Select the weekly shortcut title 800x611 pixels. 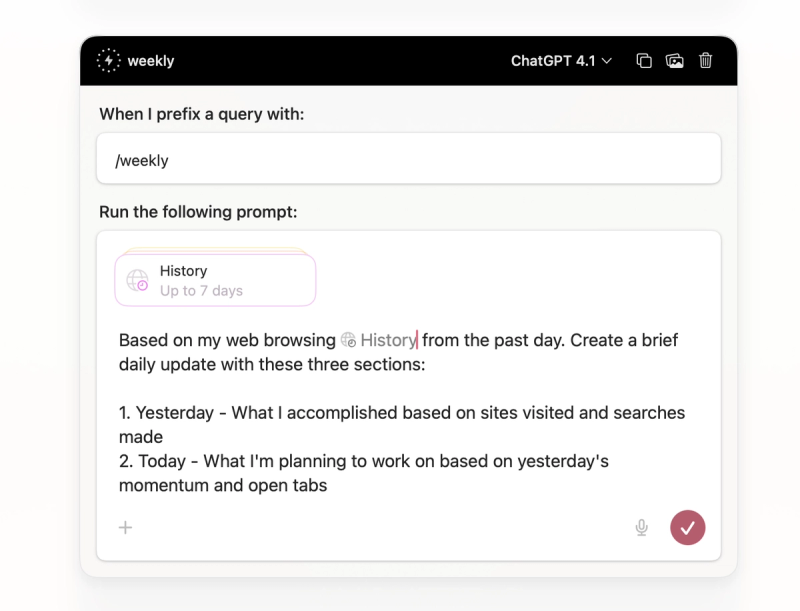(151, 61)
